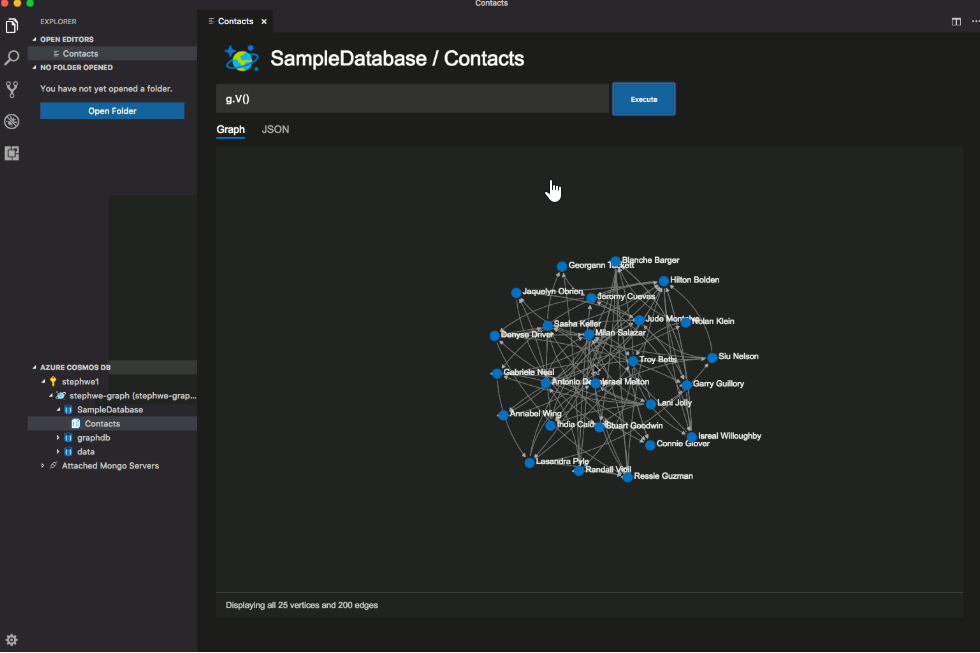
Task: Click the Contacts collection icon in tree
Action: (x=76, y=424)
